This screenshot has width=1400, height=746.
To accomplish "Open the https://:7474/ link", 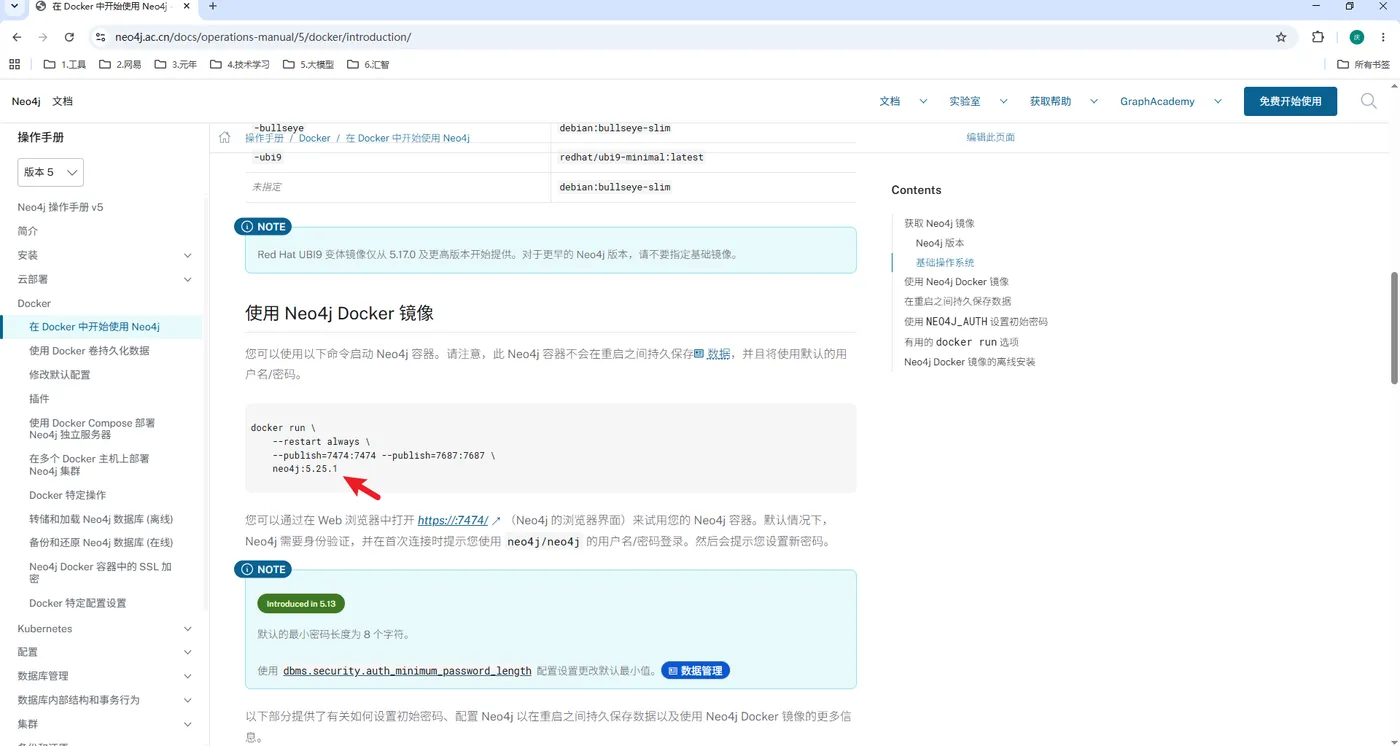I will pyautogui.click(x=453, y=520).
